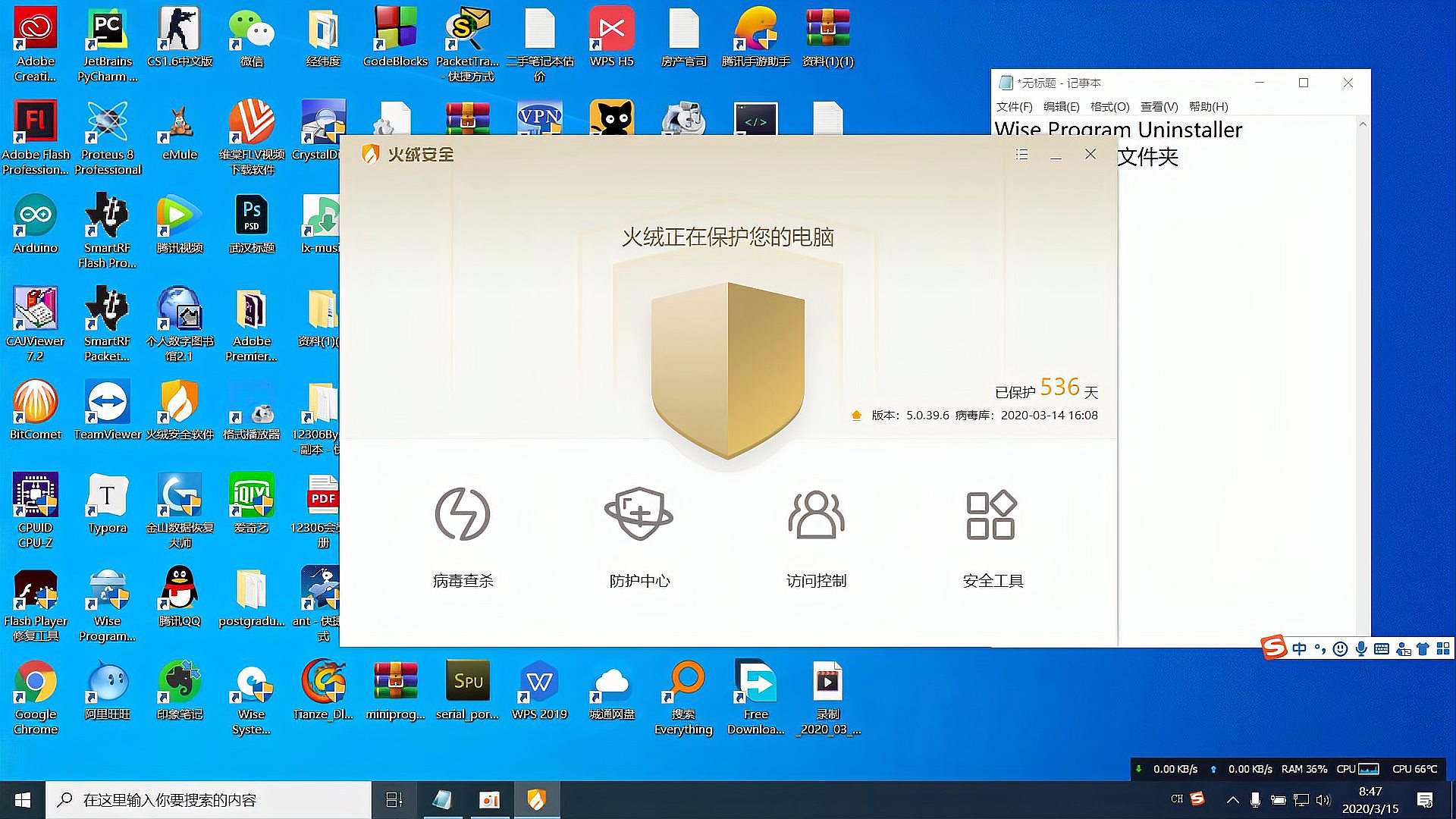The image size is (1456, 819).
Task: Select 城通网盘 desktop icon
Action: click(x=611, y=690)
